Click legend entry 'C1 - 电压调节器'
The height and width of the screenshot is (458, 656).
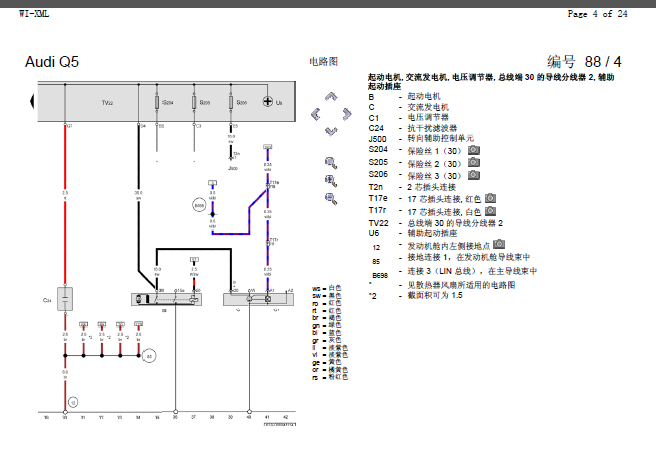[x=408, y=118]
